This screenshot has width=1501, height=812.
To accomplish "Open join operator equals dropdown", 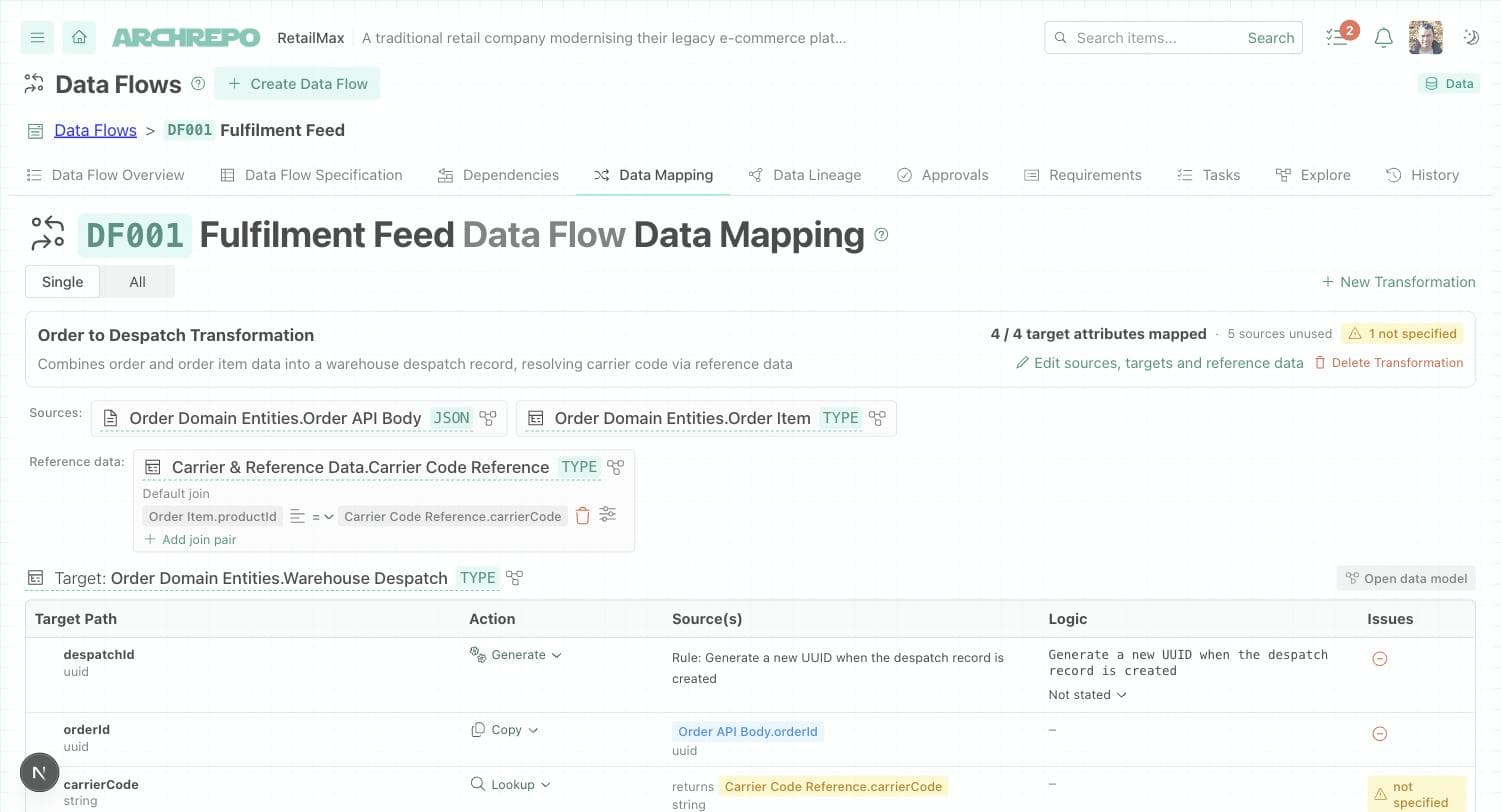I will point(322,517).
